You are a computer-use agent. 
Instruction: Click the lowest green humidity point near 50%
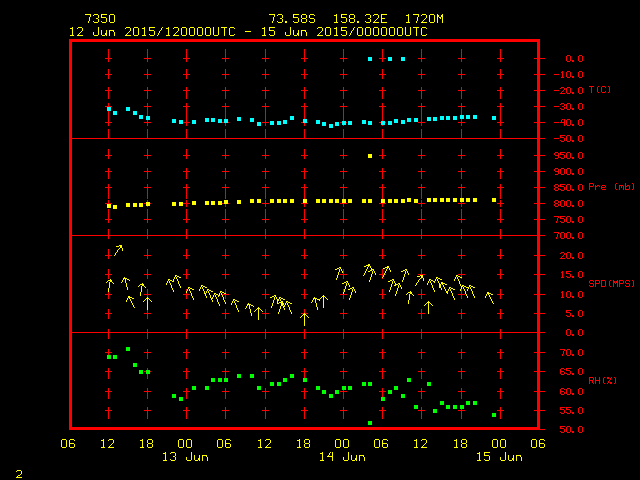coord(370,423)
